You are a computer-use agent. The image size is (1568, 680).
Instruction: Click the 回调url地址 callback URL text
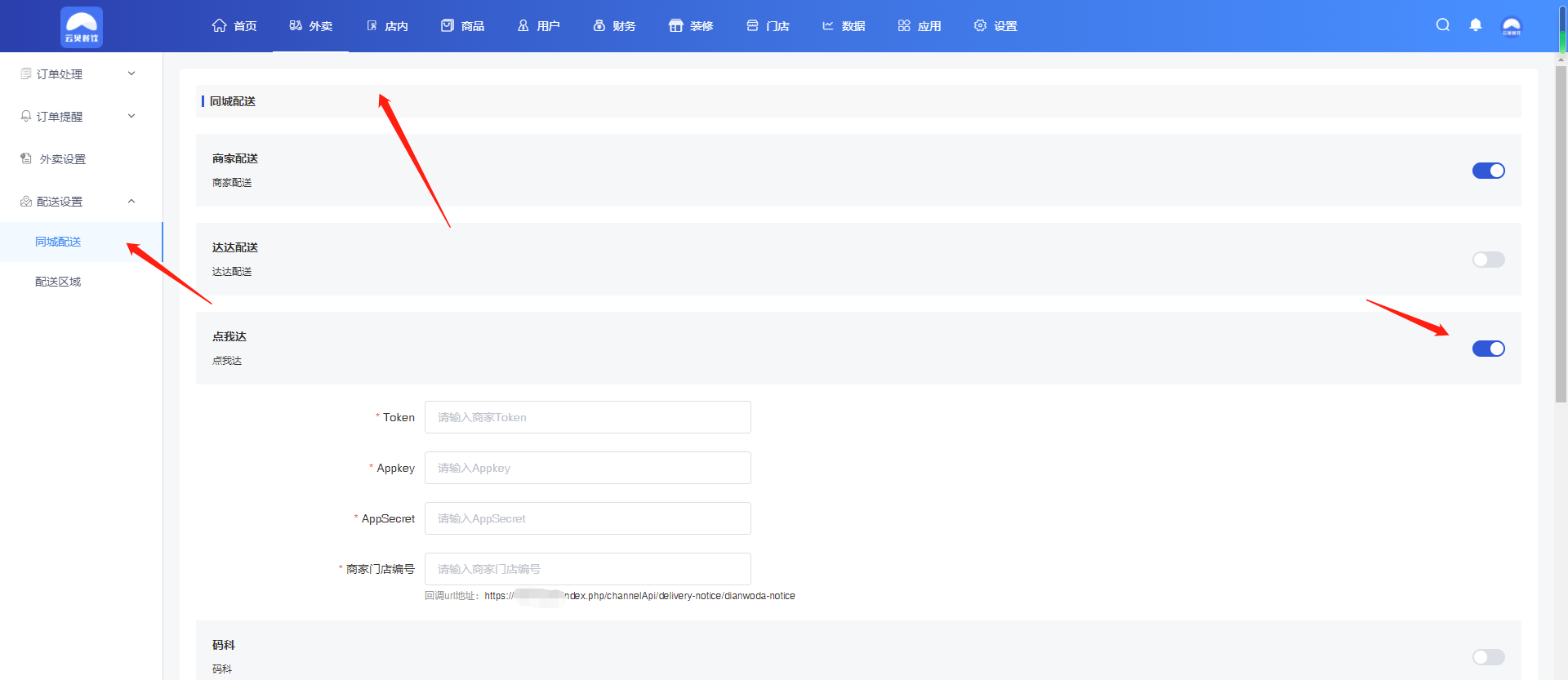(609, 596)
